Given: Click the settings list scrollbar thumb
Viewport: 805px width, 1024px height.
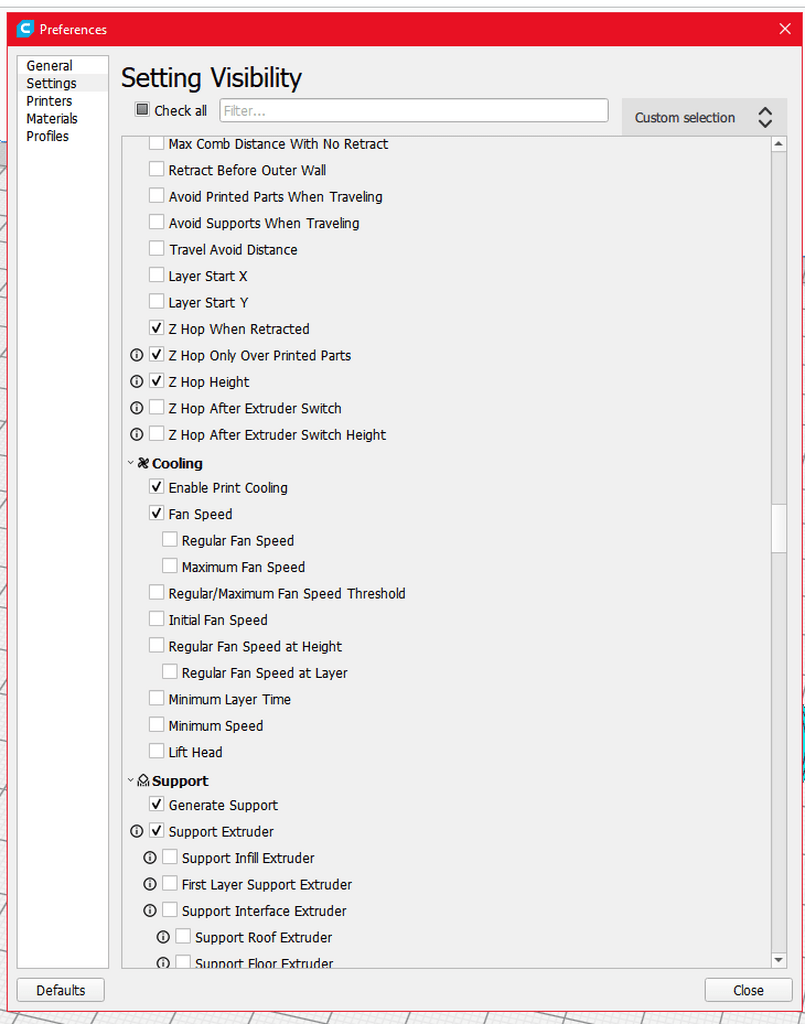Looking at the screenshot, I should 778,528.
